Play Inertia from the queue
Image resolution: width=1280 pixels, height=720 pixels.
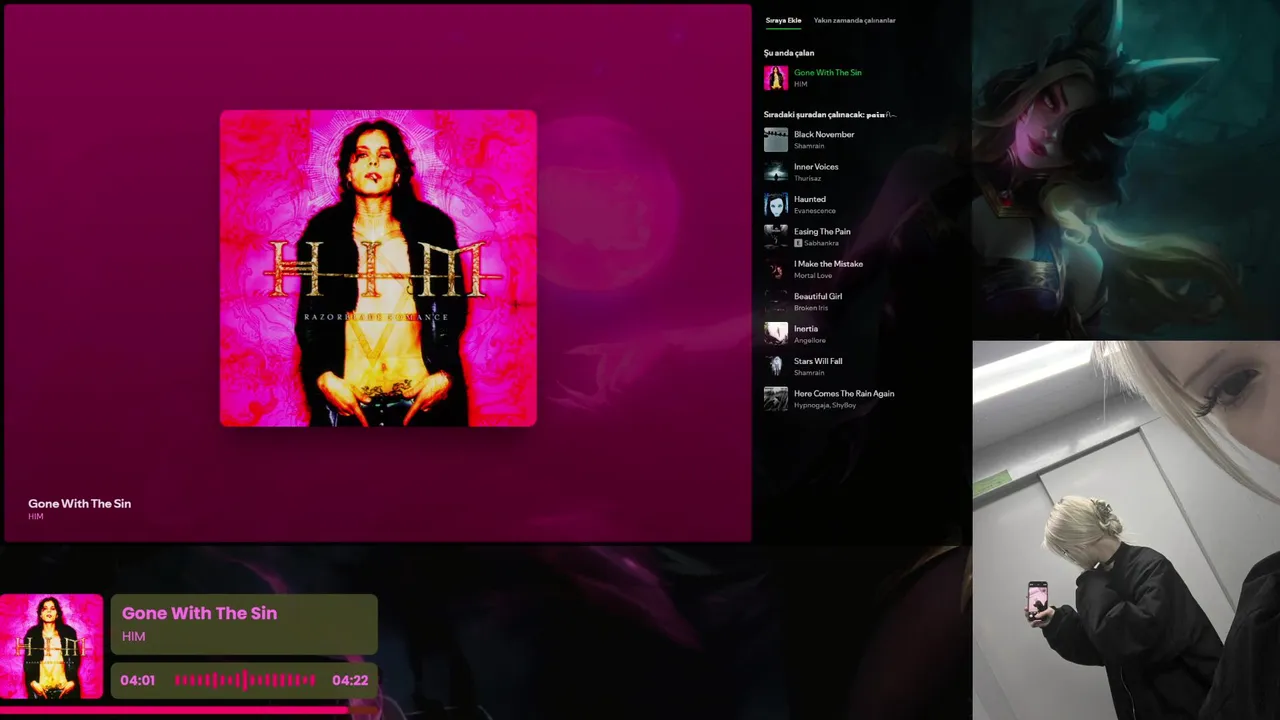[806, 329]
